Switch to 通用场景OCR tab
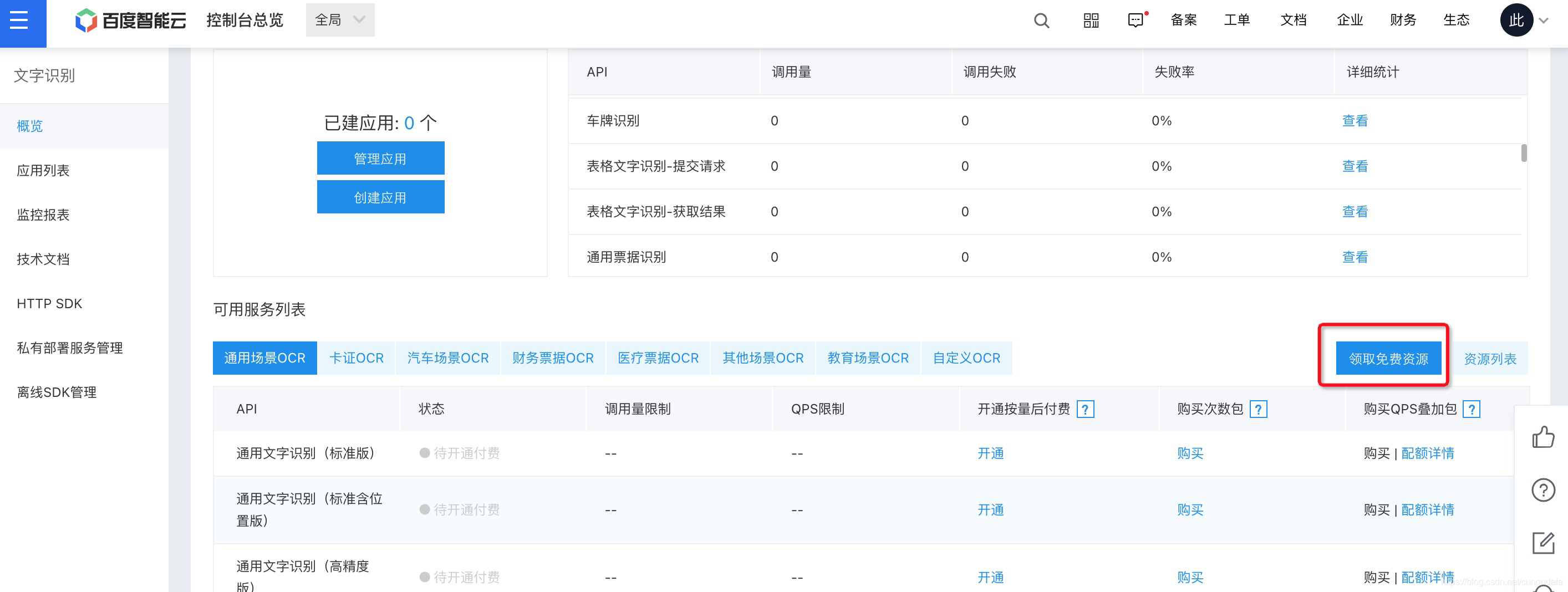The image size is (1568, 592). (x=265, y=359)
